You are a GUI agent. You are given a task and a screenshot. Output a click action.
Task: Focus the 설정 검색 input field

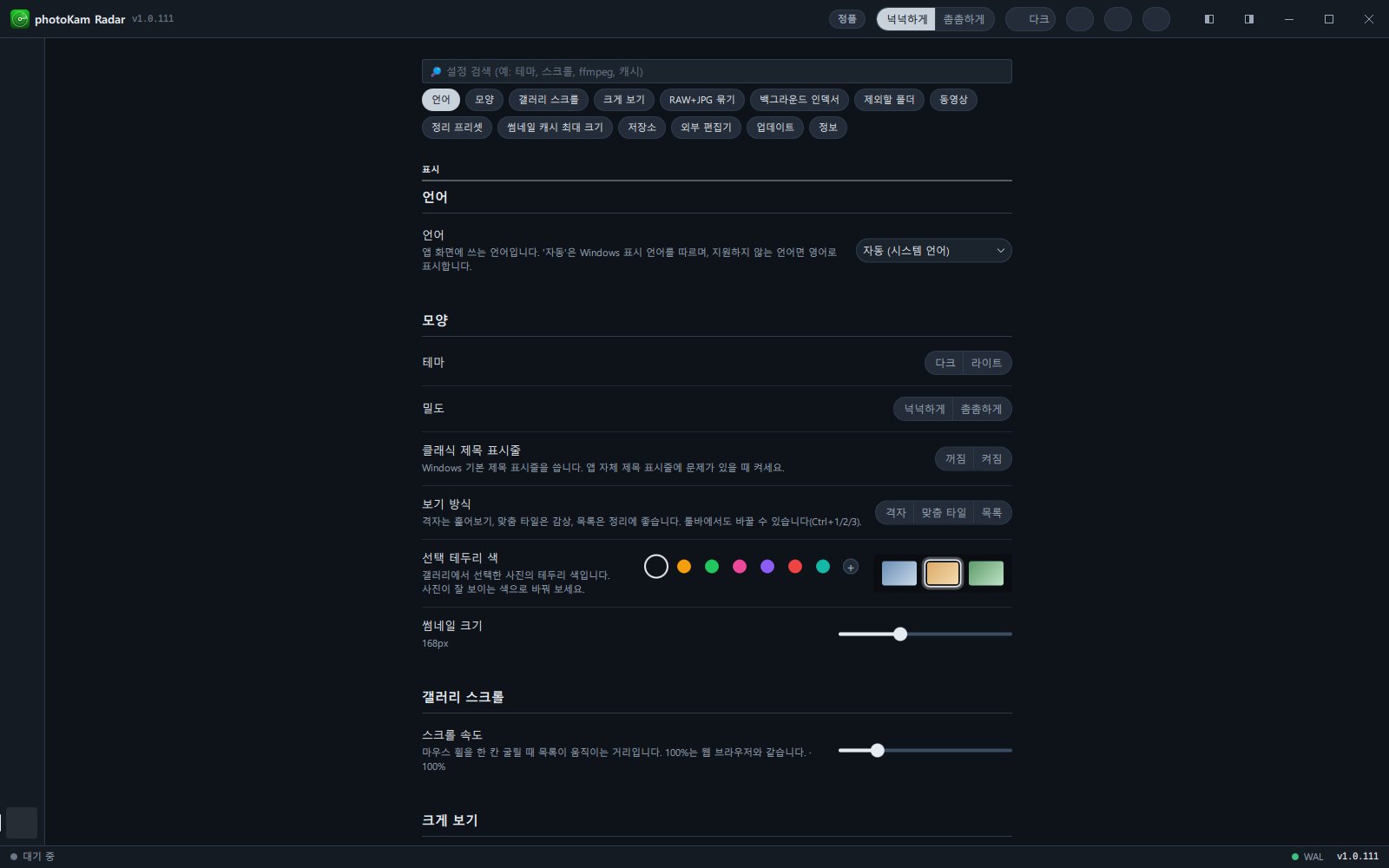coord(717,71)
